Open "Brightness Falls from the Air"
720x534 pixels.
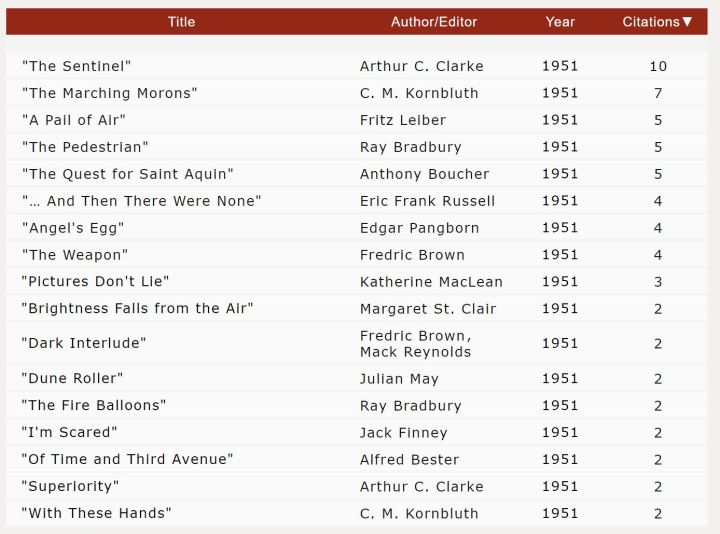point(138,309)
